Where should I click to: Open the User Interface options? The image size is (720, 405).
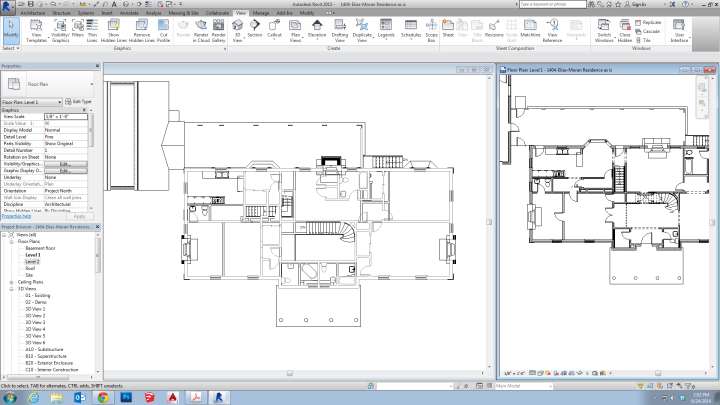click(679, 29)
